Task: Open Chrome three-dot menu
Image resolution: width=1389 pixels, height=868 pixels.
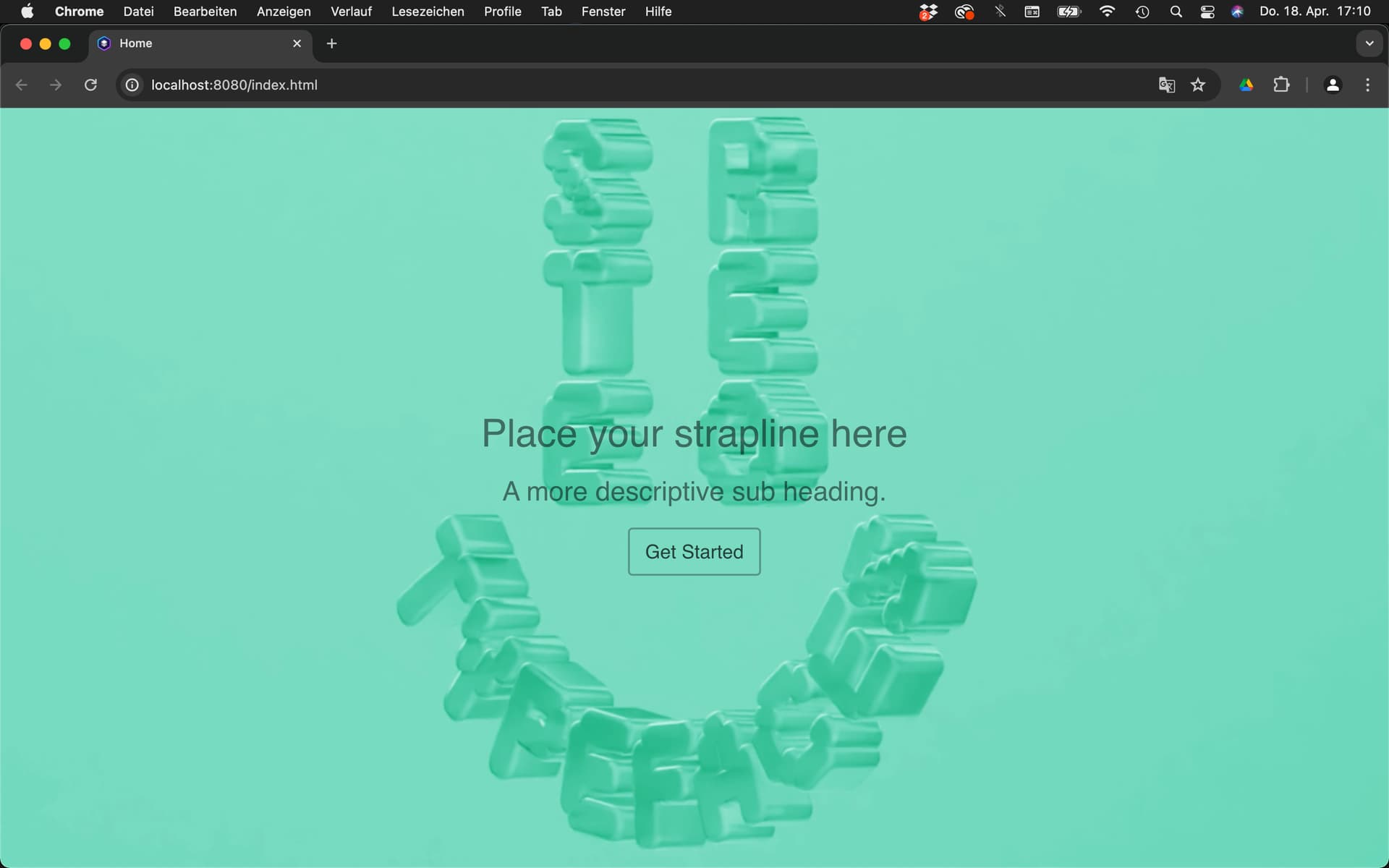Action: click(1367, 85)
